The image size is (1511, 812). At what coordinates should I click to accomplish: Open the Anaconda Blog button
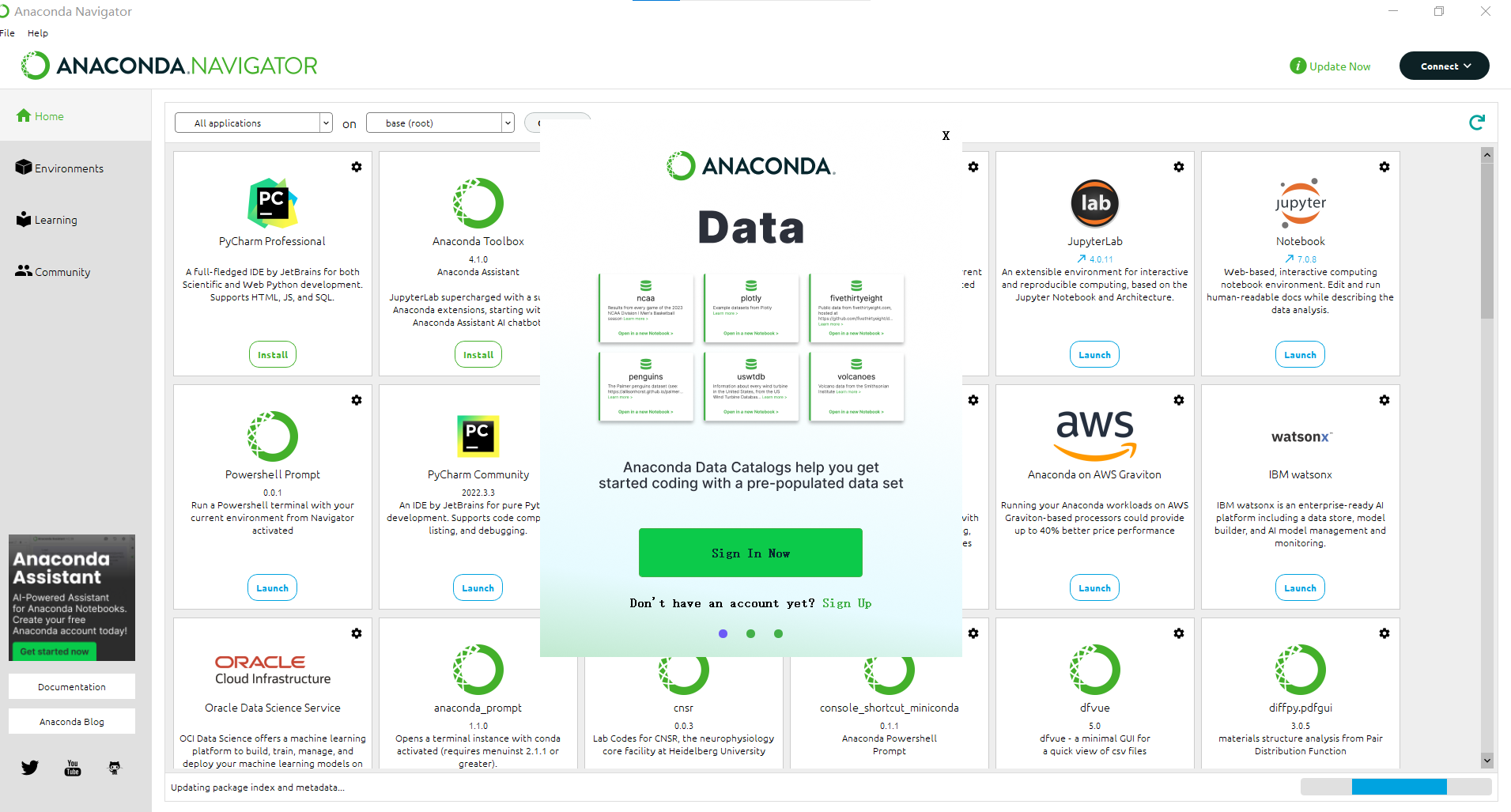(72, 721)
